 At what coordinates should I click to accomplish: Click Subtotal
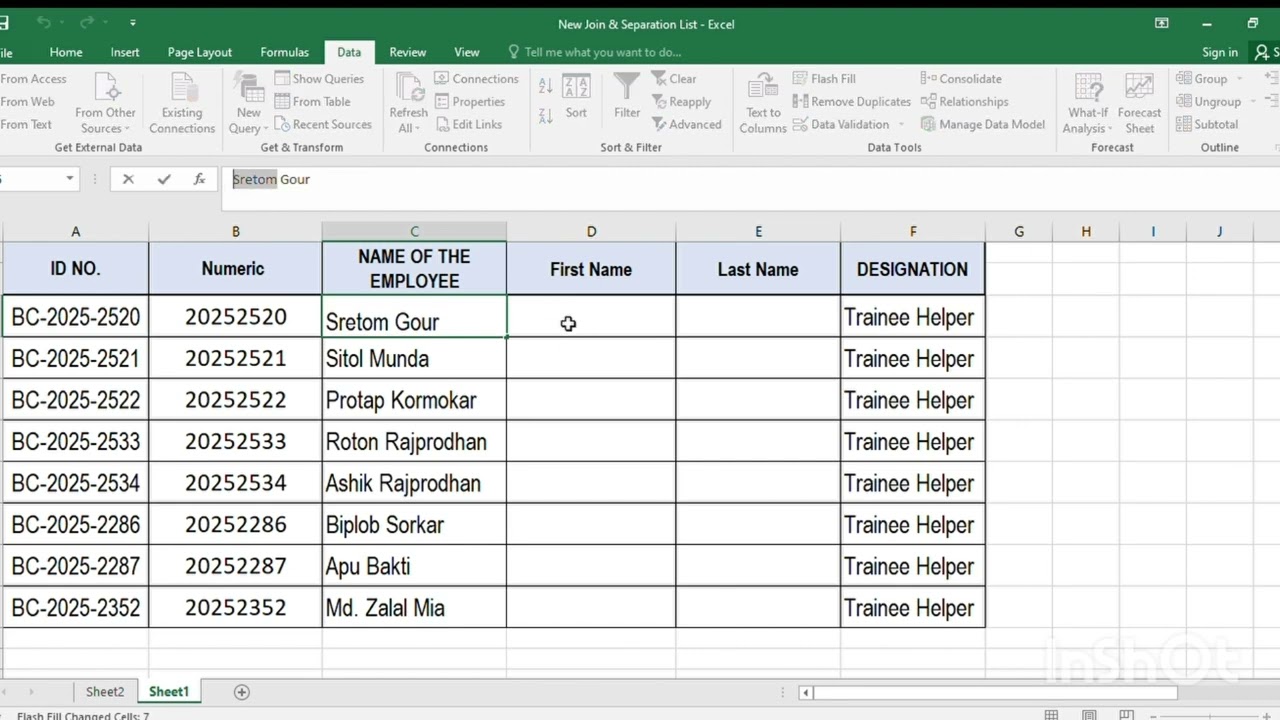click(x=1207, y=125)
